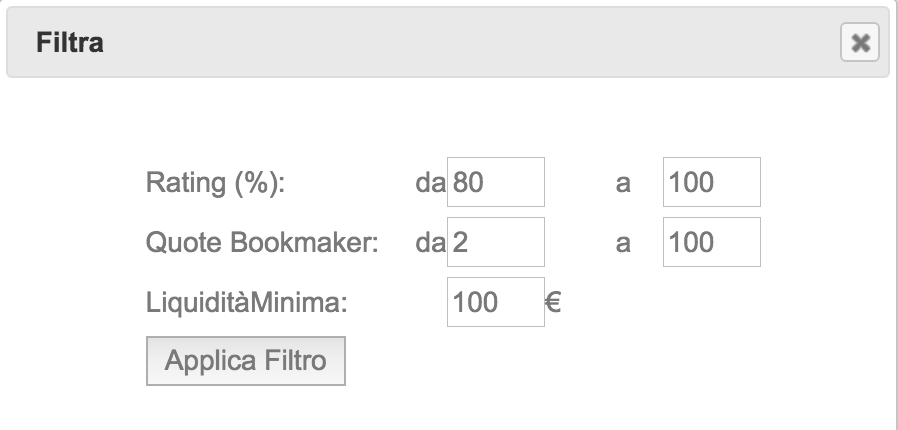The height and width of the screenshot is (430, 898).
Task: Click the Filtra dialog title text
Action: pyautogui.click(x=70, y=43)
